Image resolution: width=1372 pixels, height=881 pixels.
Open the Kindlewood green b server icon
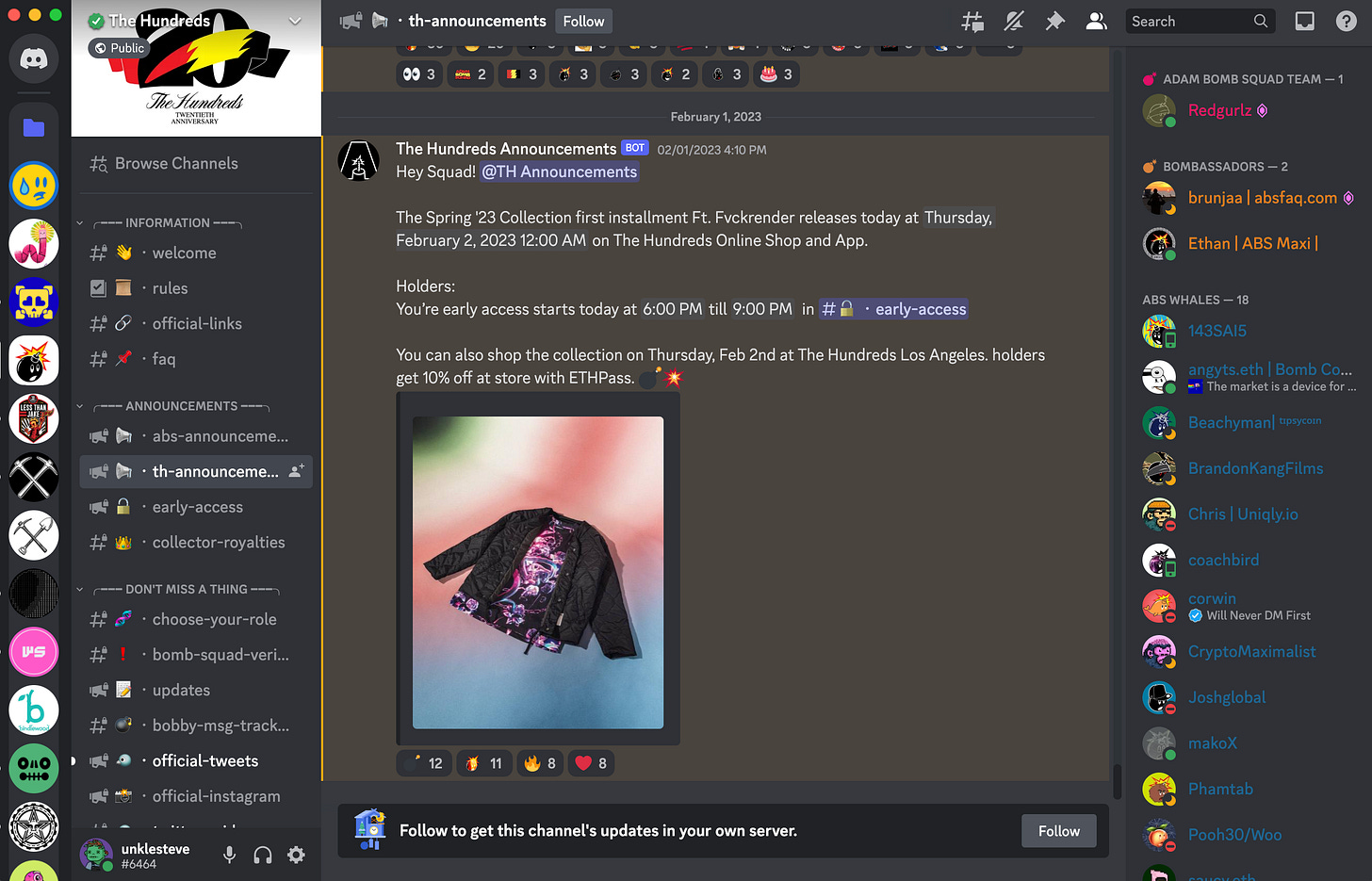click(34, 710)
